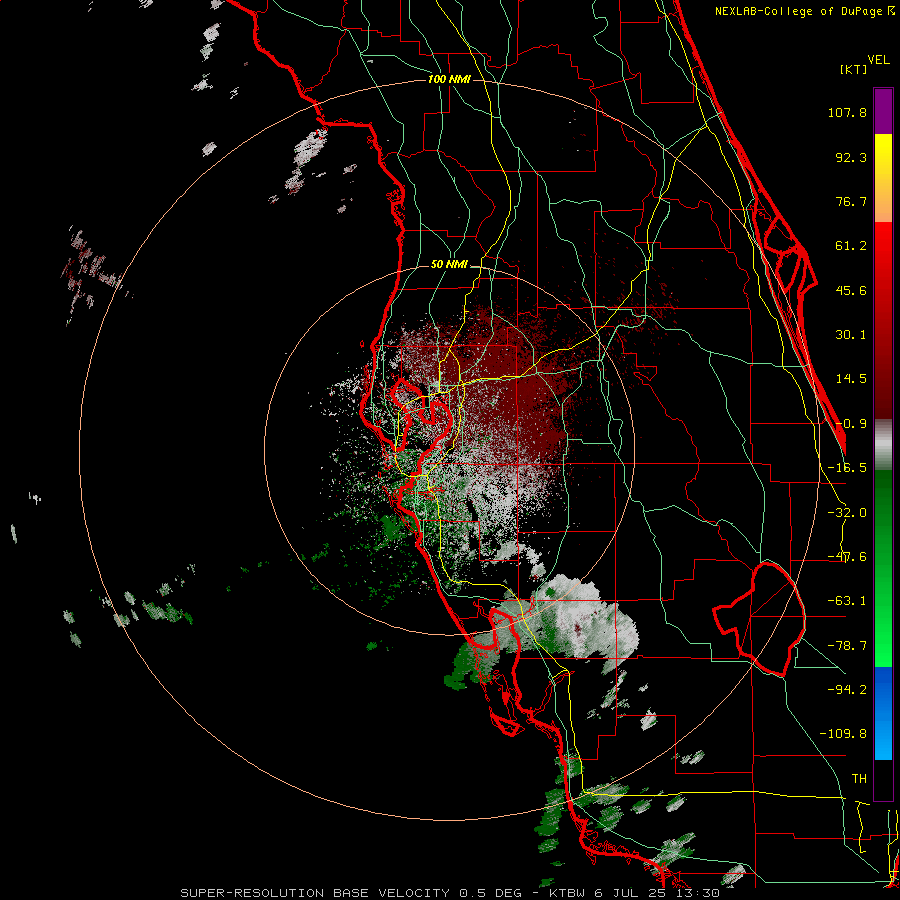Click the 76.7 legend value
This screenshot has height=900, width=900.
(x=851, y=201)
